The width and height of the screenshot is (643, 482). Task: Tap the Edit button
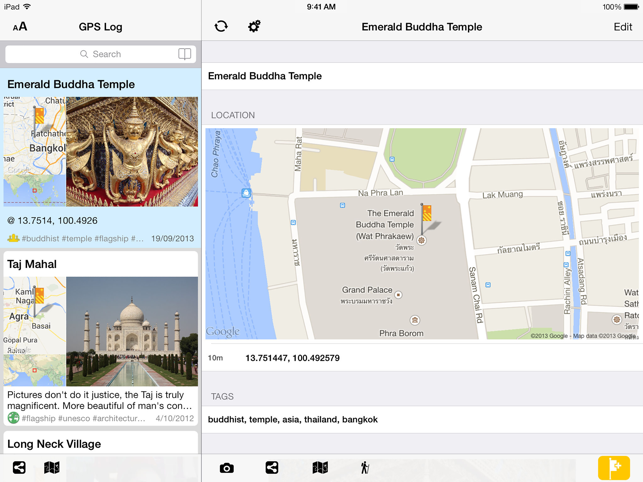click(x=622, y=27)
